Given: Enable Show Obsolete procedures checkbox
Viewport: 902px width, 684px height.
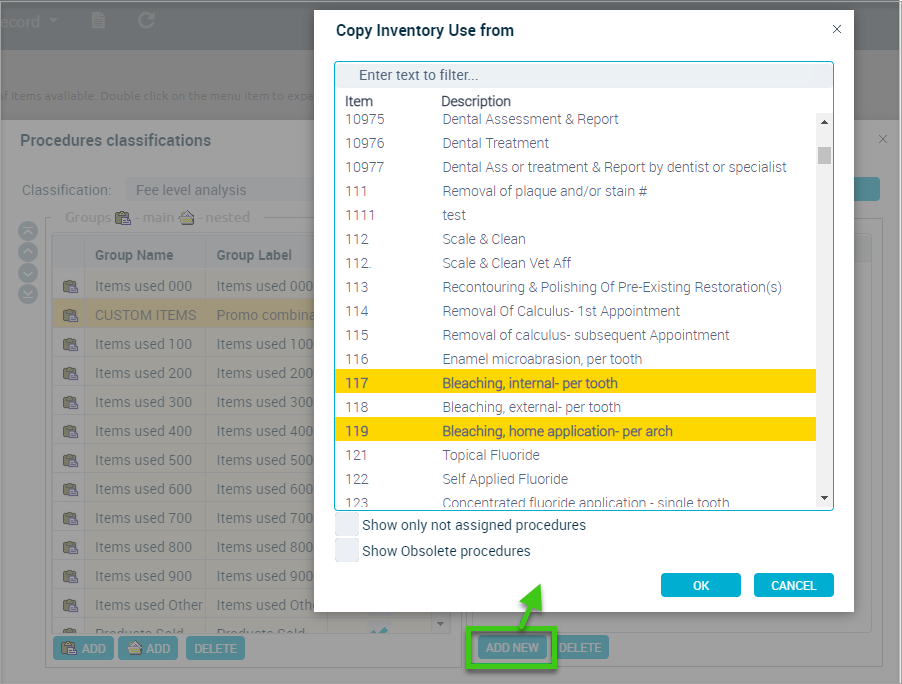Looking at the screenshot, I should click(347, 551).
